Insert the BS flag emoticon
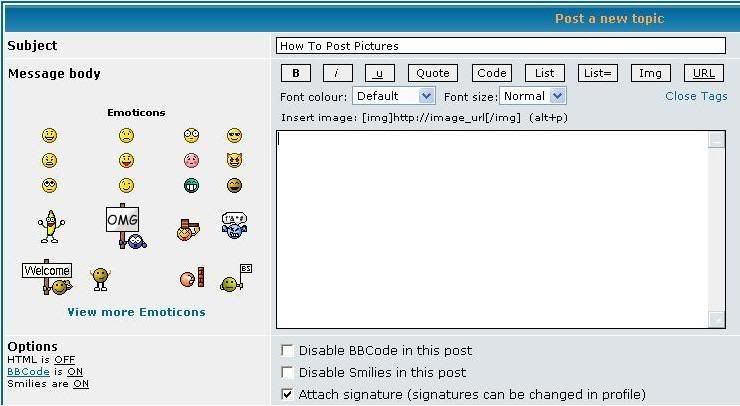The height and width of the screenshot is (406, 740). (x=236, y=278)
